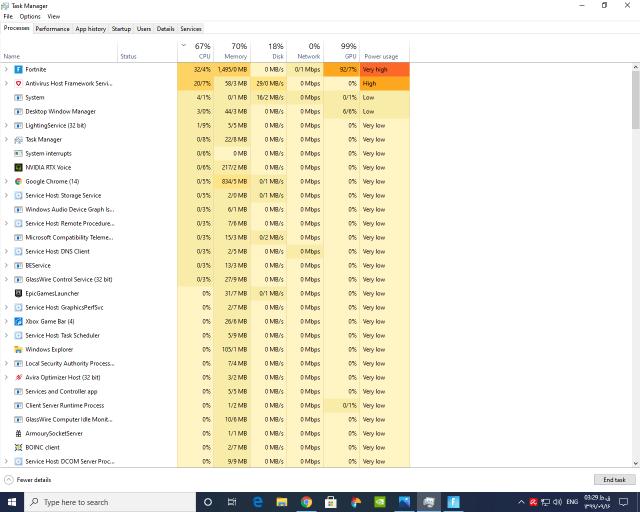Click the End task button
This screenshot has height=512, width=640.
pyautogui.click(x=614, y=480)
